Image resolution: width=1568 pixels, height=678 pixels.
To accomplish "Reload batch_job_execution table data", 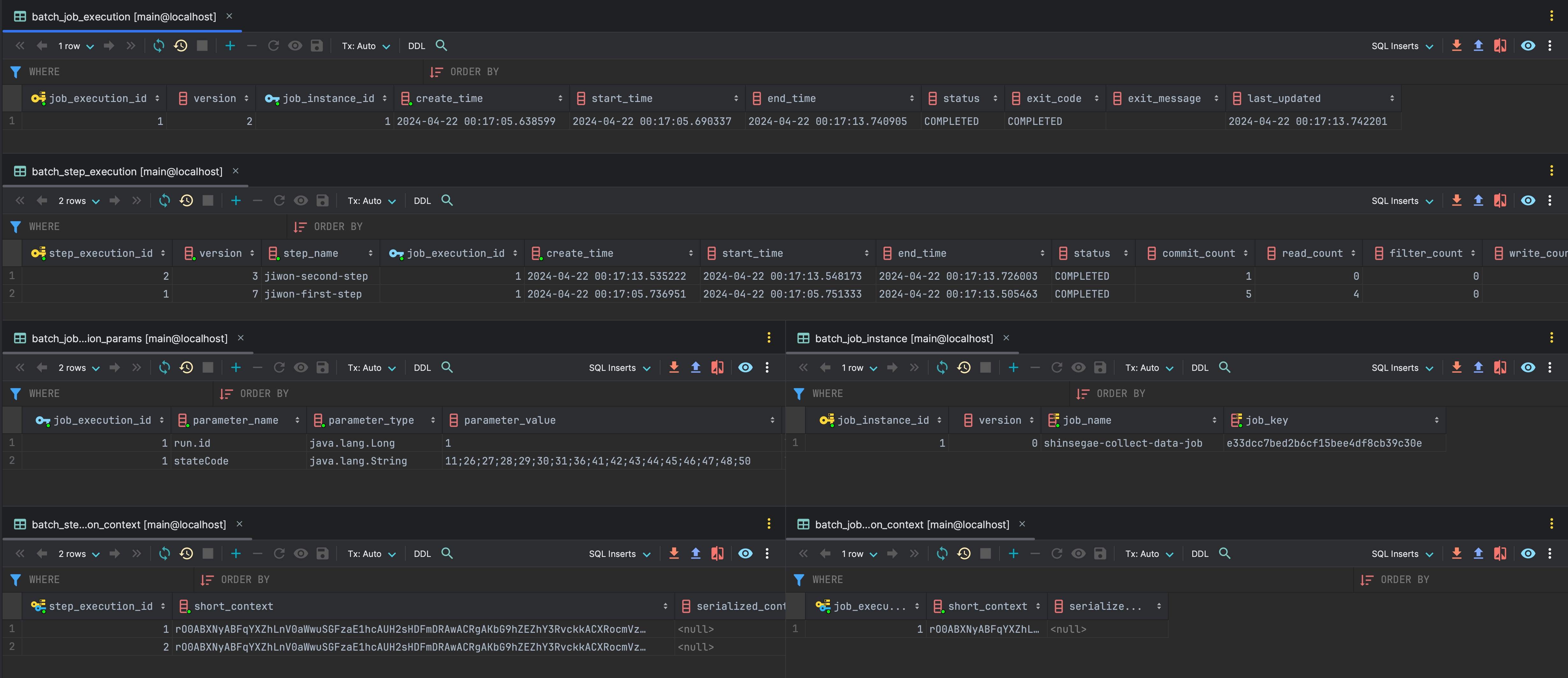I will (x=159, y=46).
